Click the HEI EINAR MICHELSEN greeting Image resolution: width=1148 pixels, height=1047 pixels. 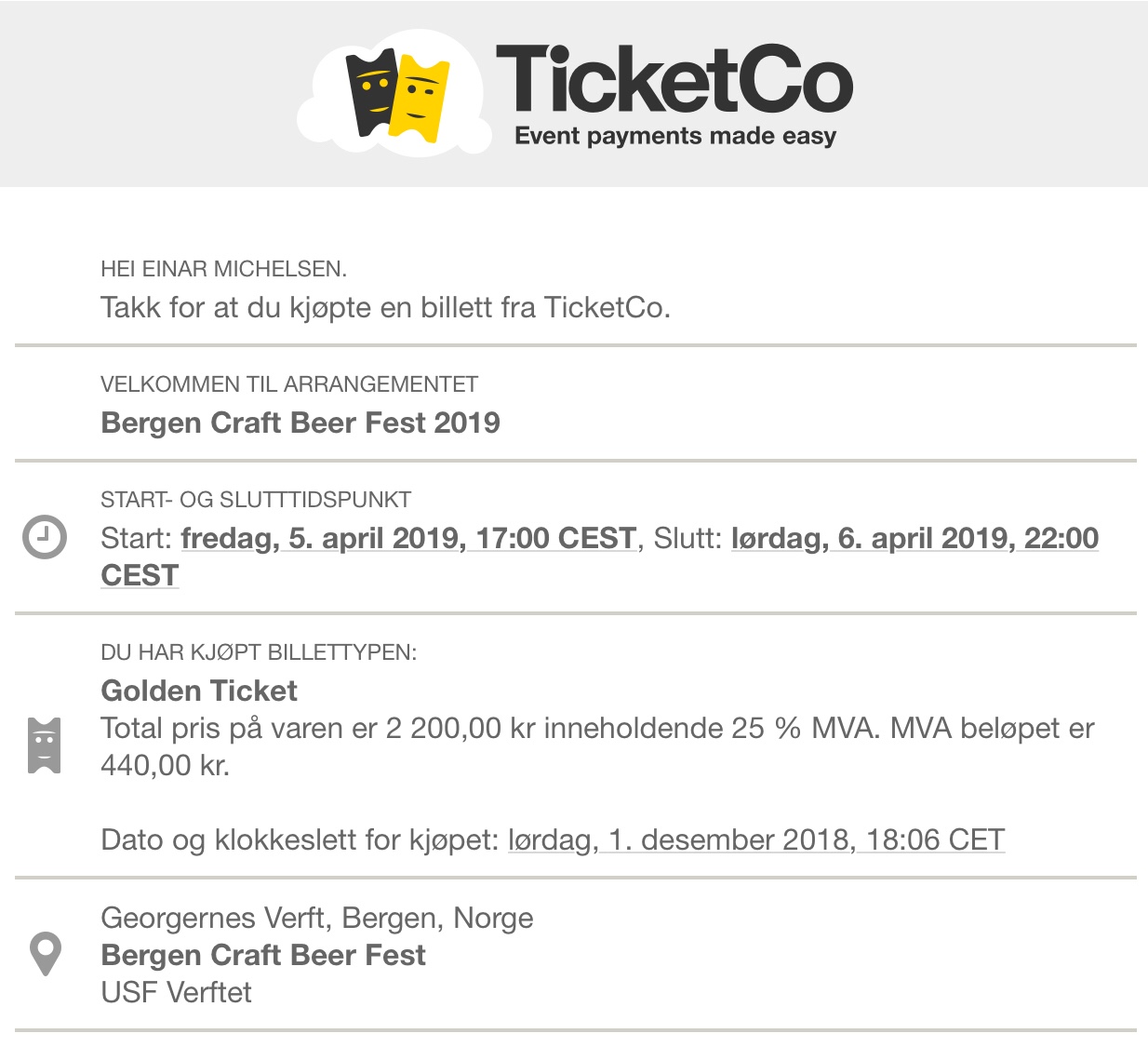(223, 269)
